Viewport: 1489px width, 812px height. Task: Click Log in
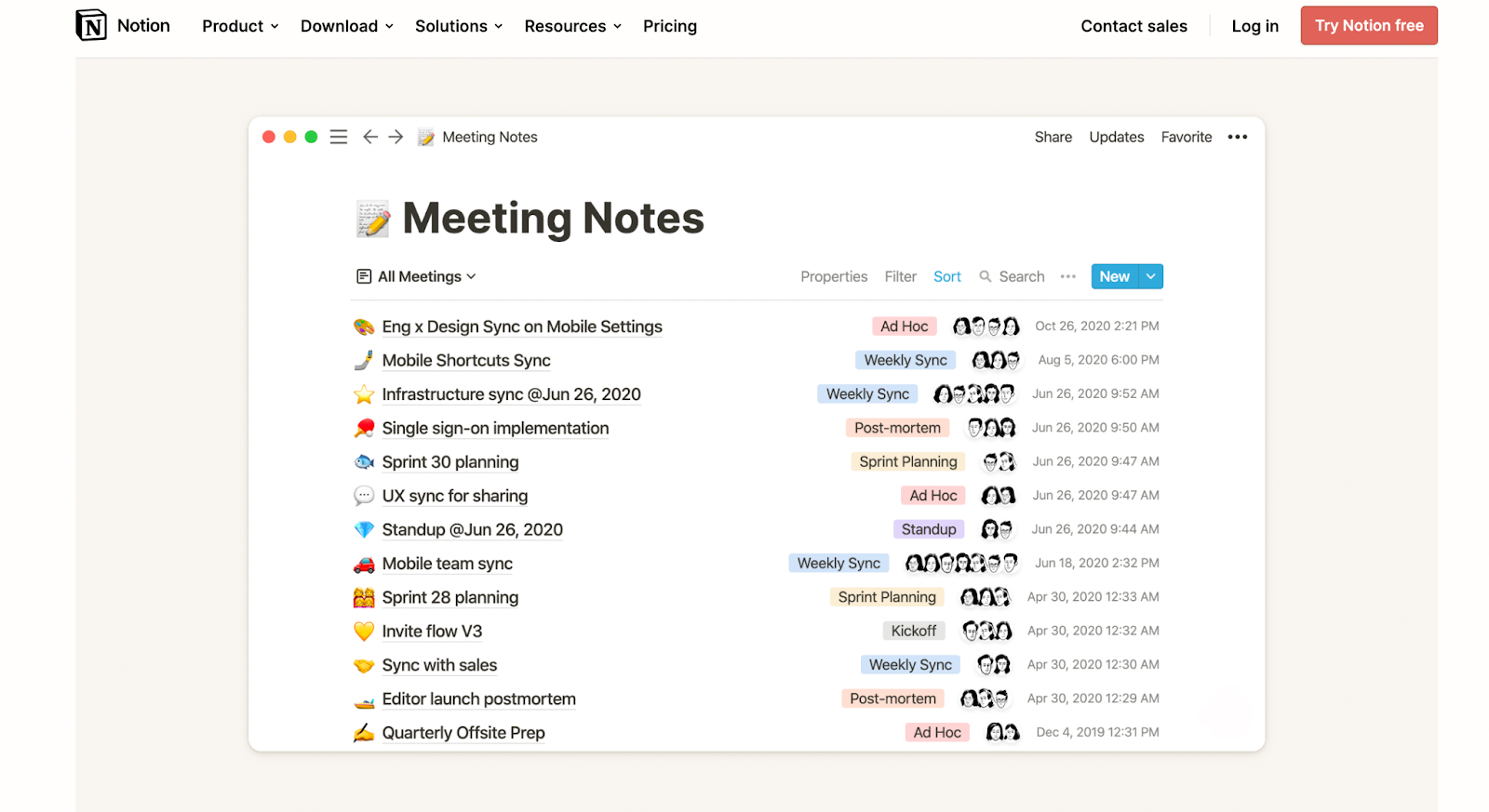tap(1254, 26)
